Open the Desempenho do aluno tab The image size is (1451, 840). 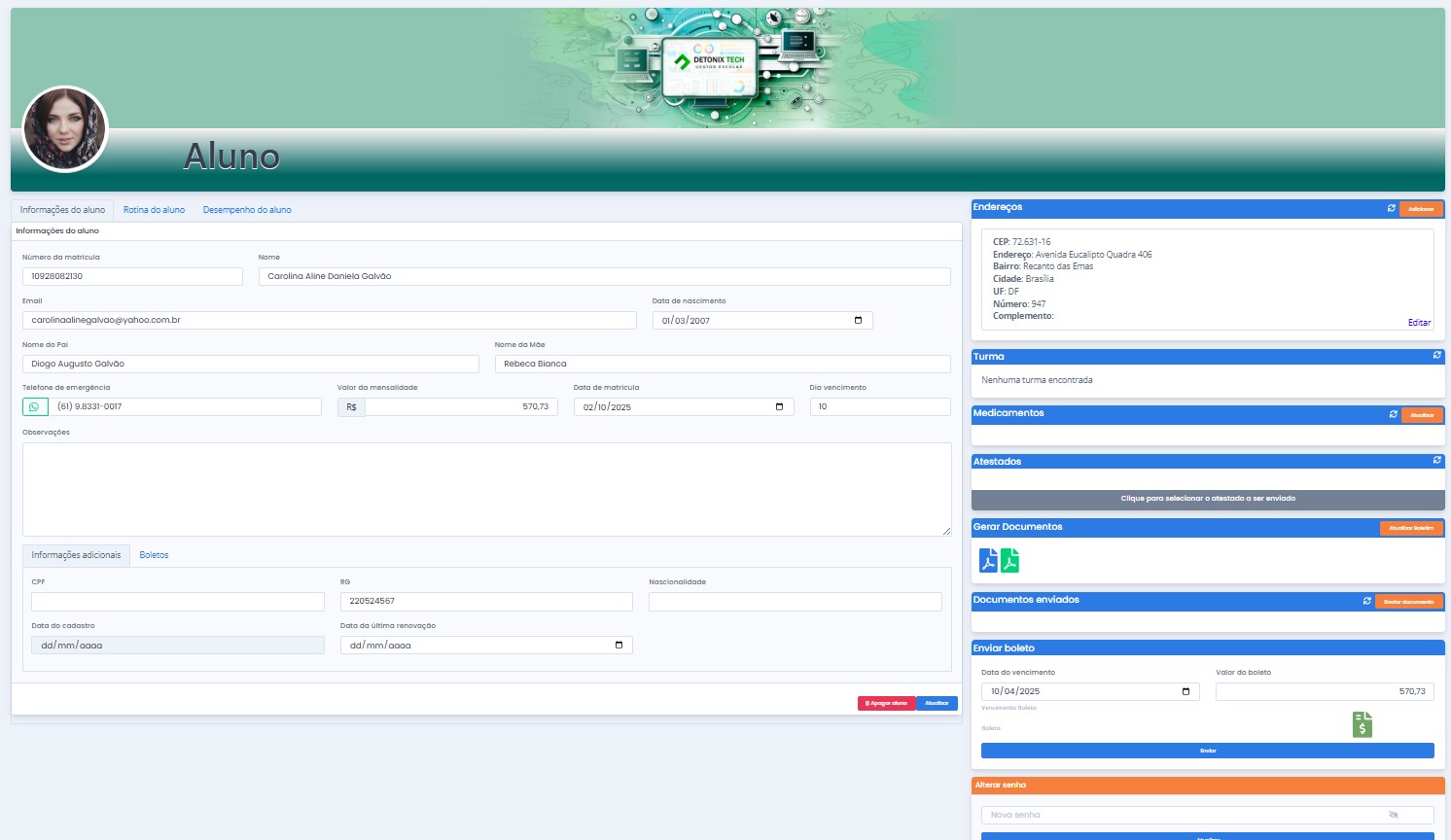point(247,210)
